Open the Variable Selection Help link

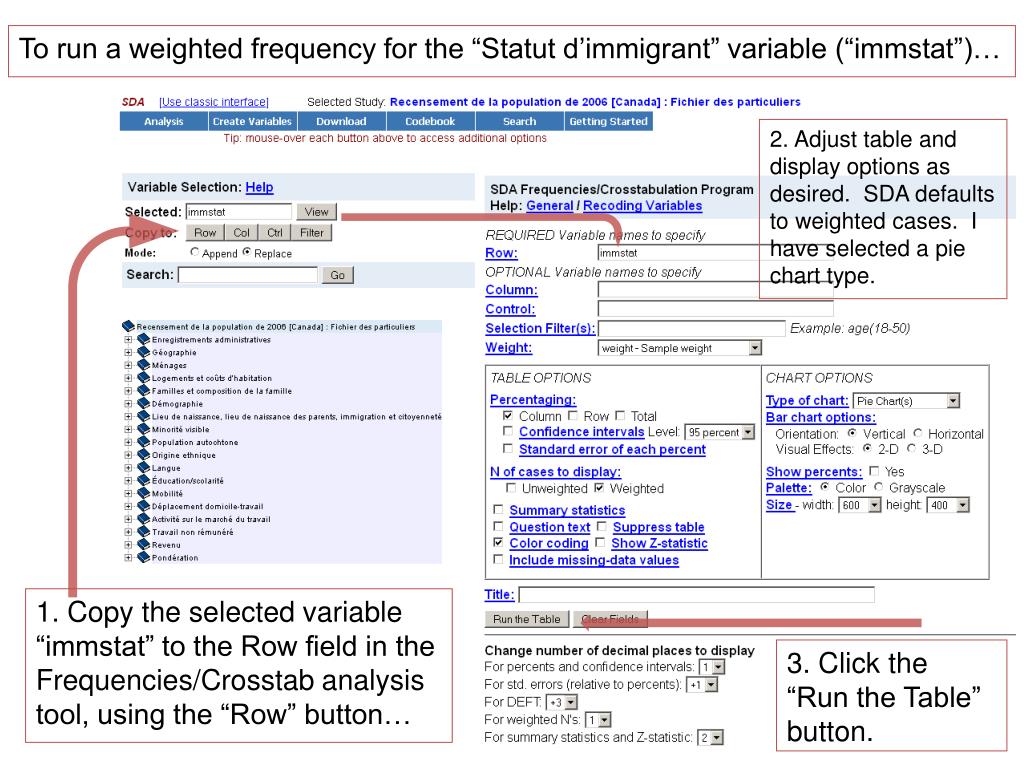tap(259, 187)
